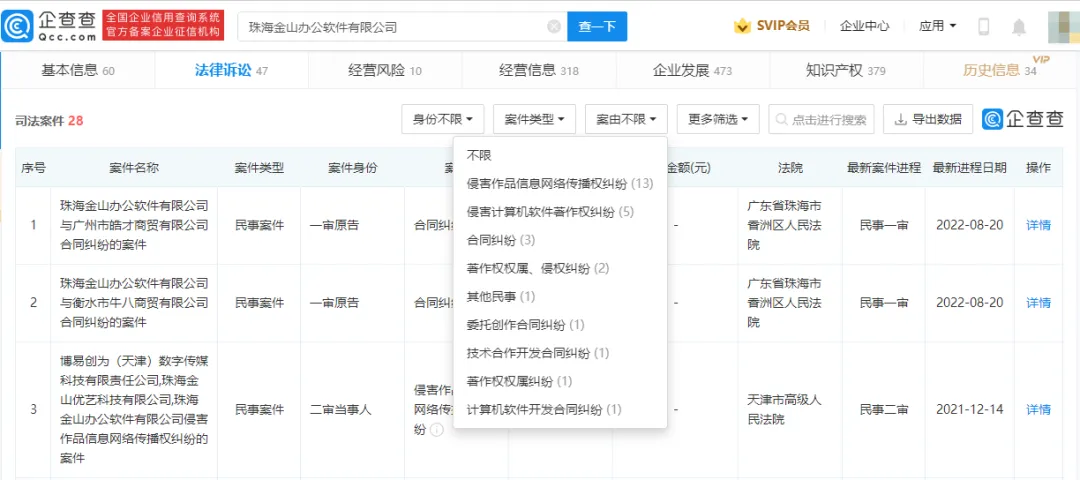Open 详情 link for case row 3
1080x480 pixels.
coord(1039,409)
